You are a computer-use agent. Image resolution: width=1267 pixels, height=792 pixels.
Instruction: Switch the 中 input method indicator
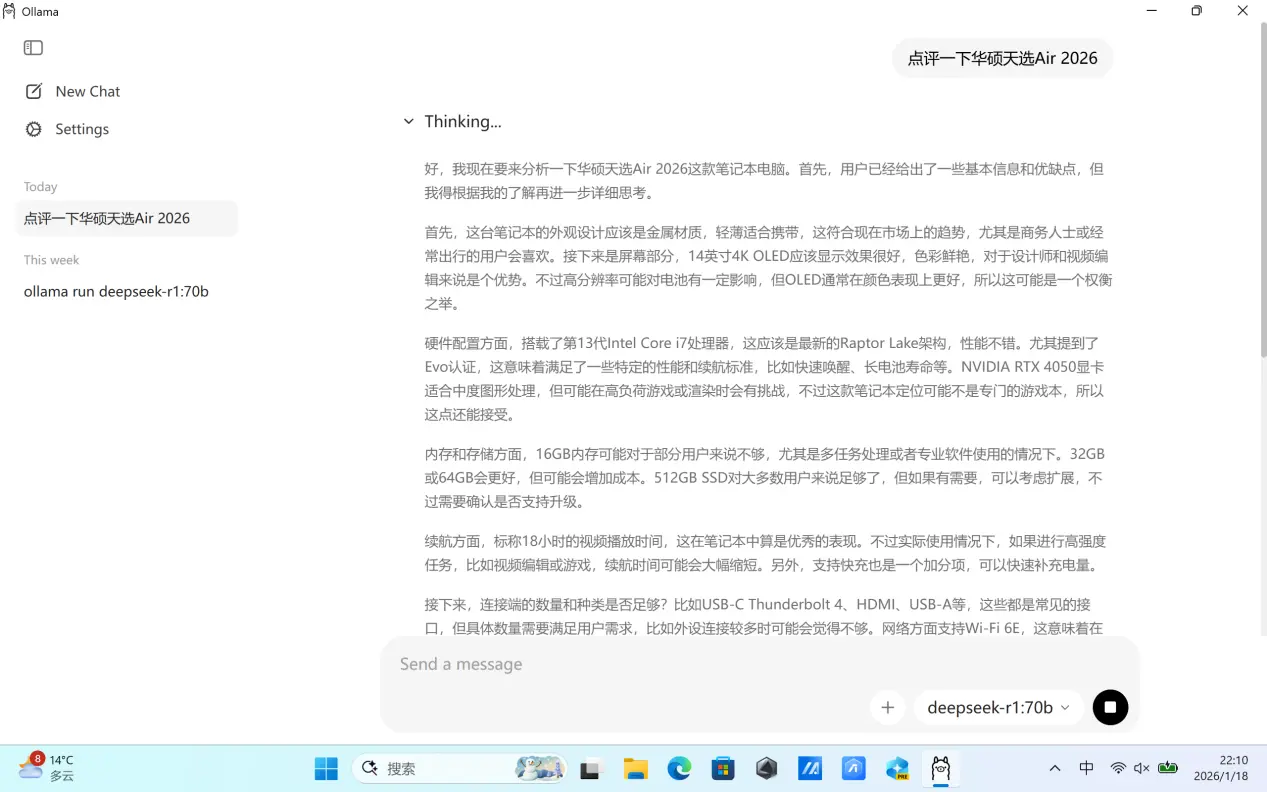point(1087,768)
